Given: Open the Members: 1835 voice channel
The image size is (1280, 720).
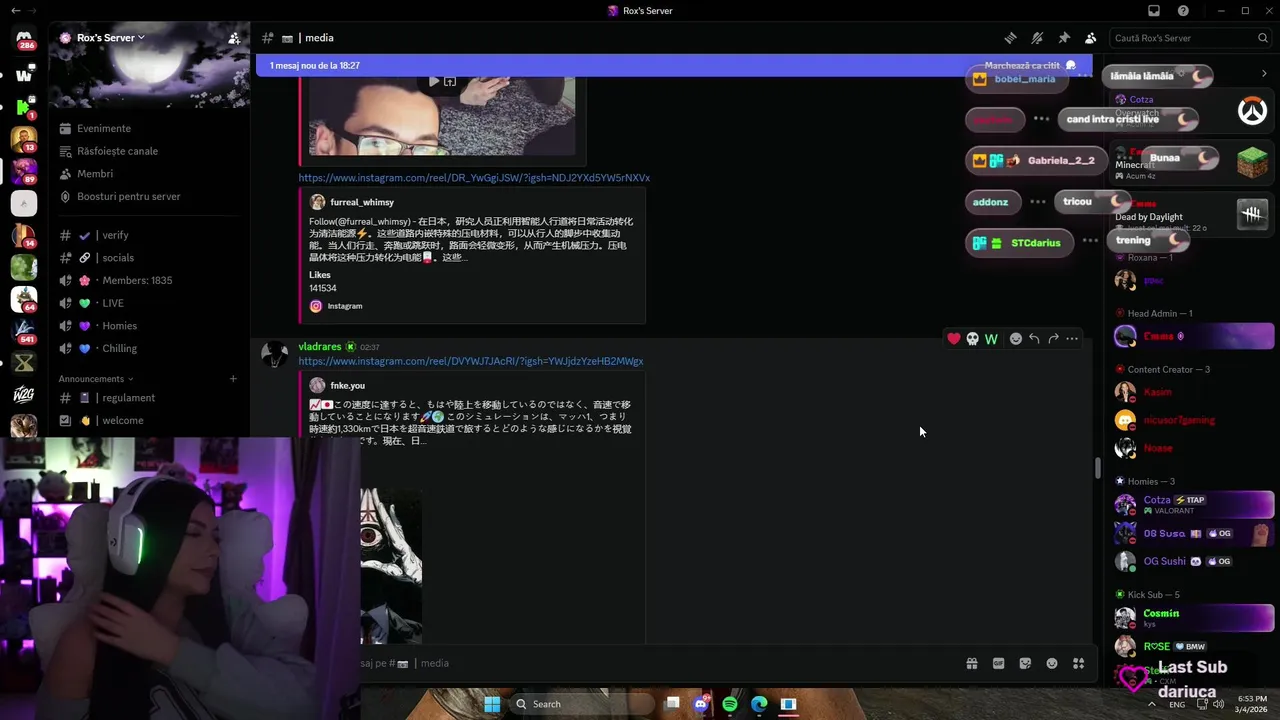Looking at the screenshot, I should [x=150, y=281].
